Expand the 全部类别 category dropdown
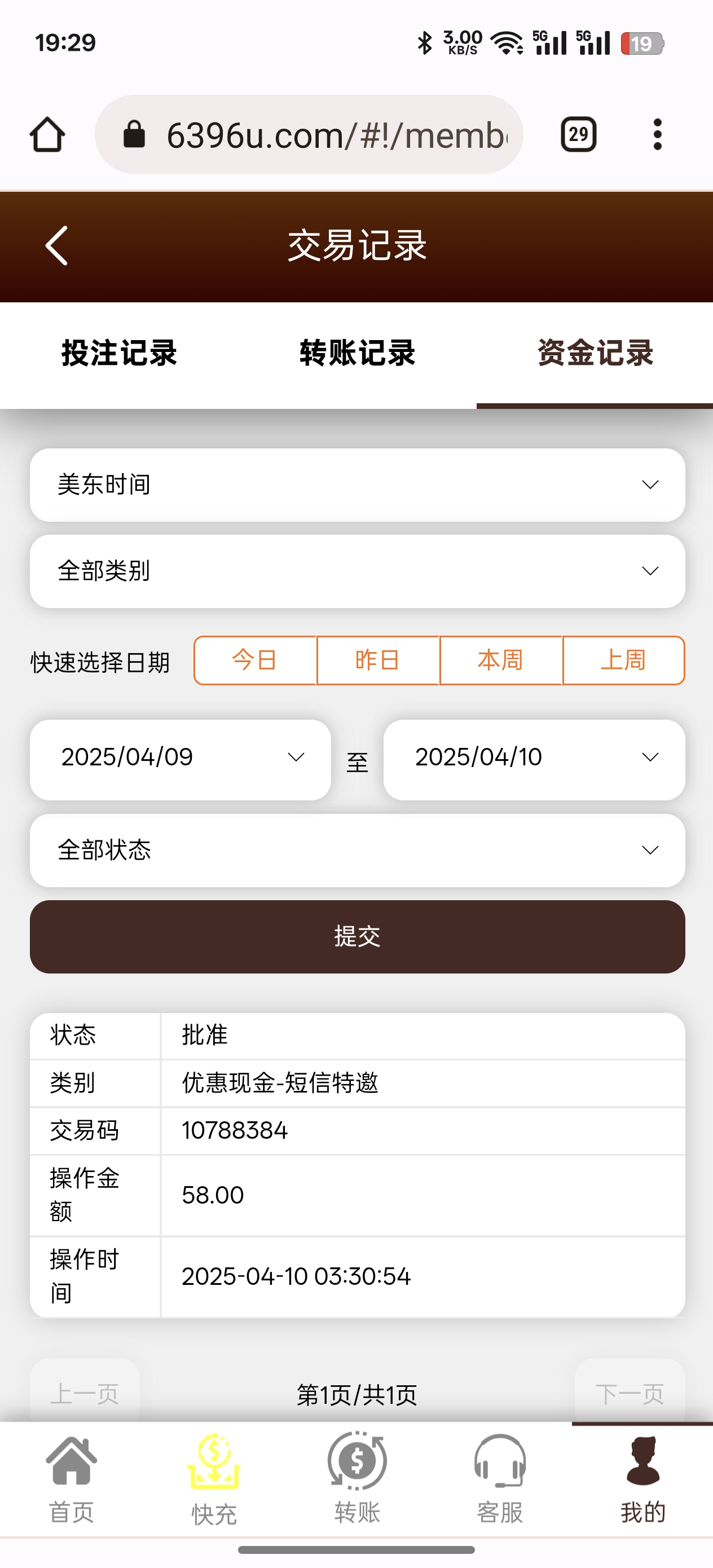713x1568 pixels. point(357,571)
